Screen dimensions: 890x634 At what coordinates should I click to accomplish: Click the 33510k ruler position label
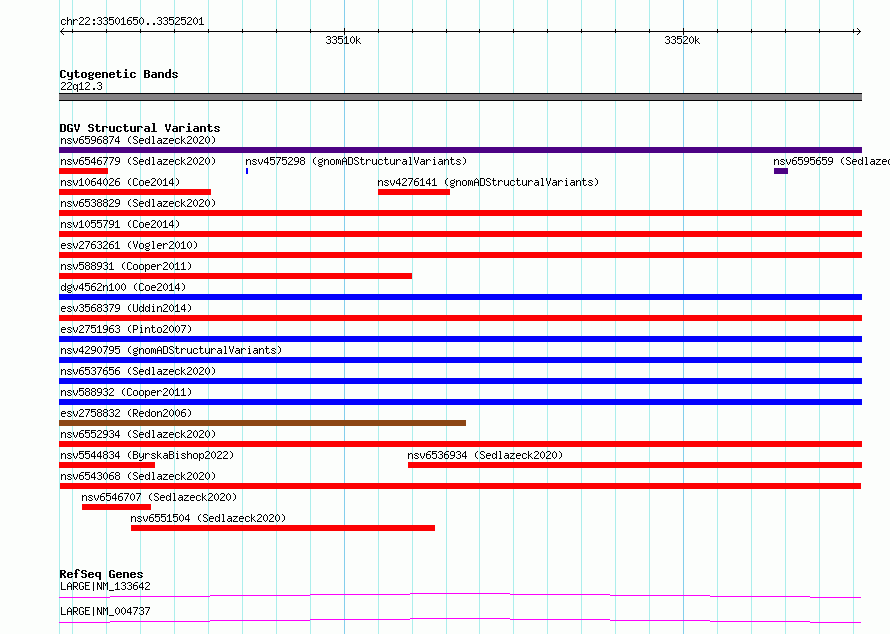(343, 40)
